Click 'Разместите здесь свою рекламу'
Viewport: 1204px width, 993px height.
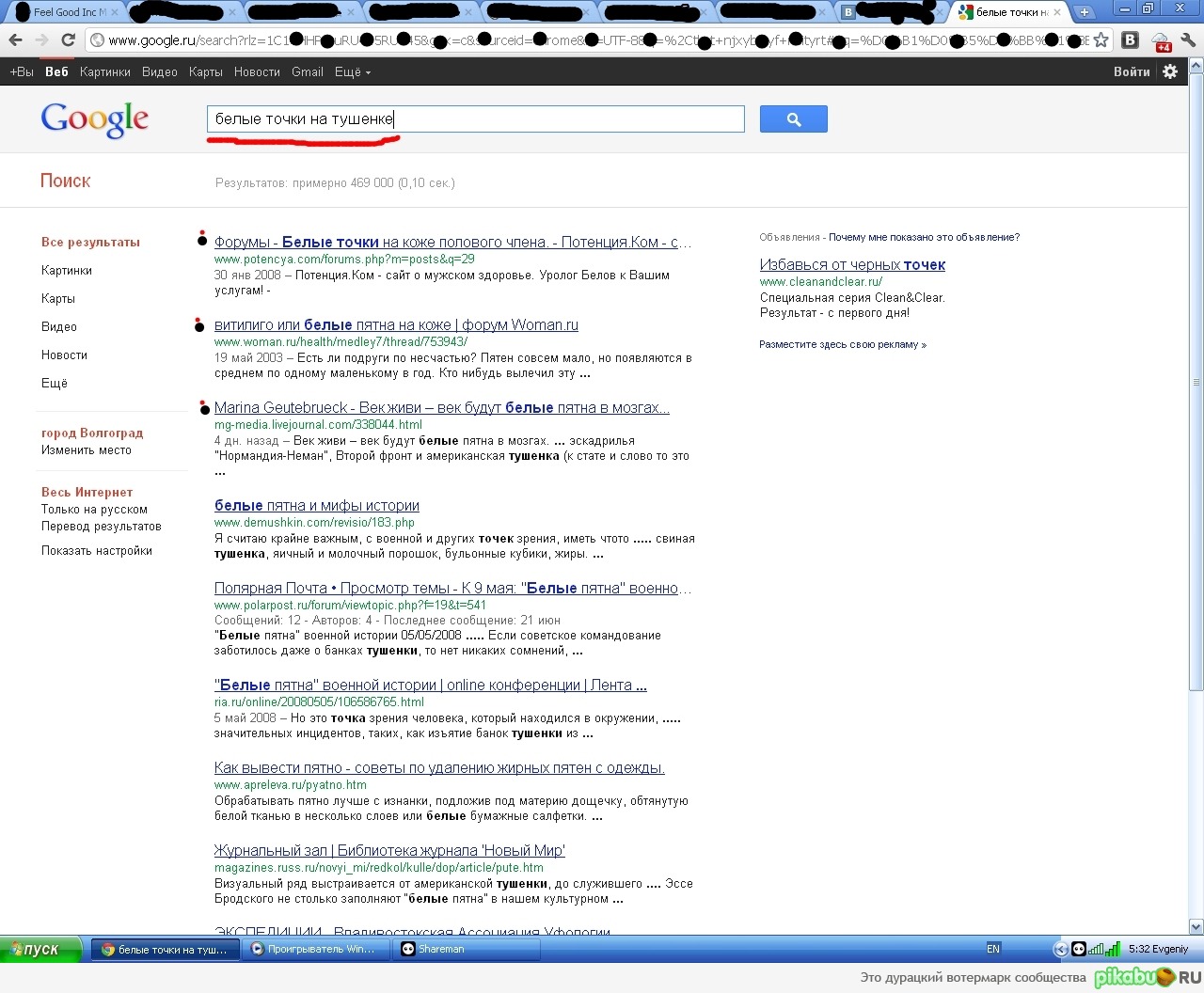pos(843,344)
